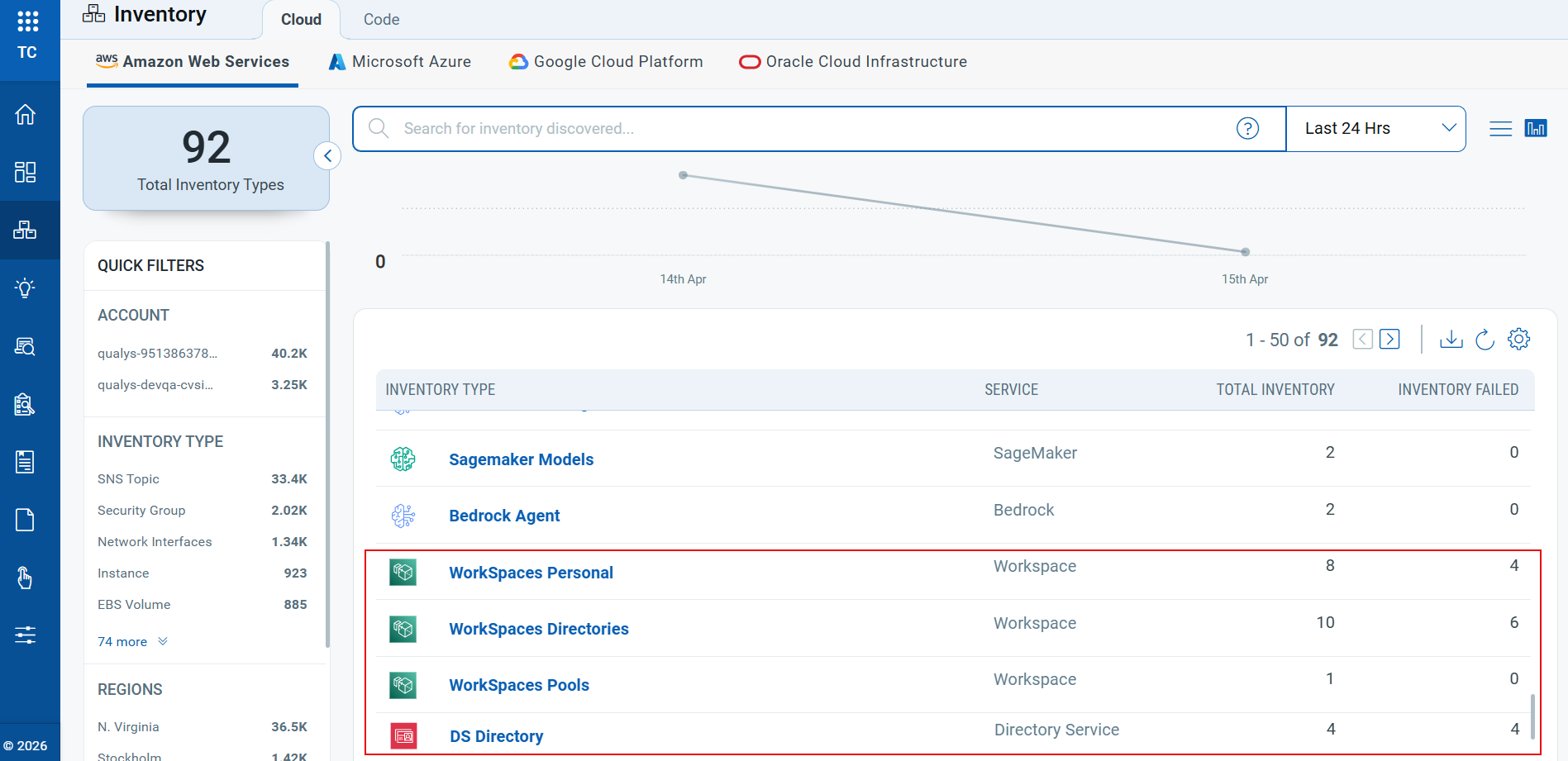Sort by TOTAL INVENTORY column header
The width and height of the screenshot is (1568, 761).
click(1275, 389)
